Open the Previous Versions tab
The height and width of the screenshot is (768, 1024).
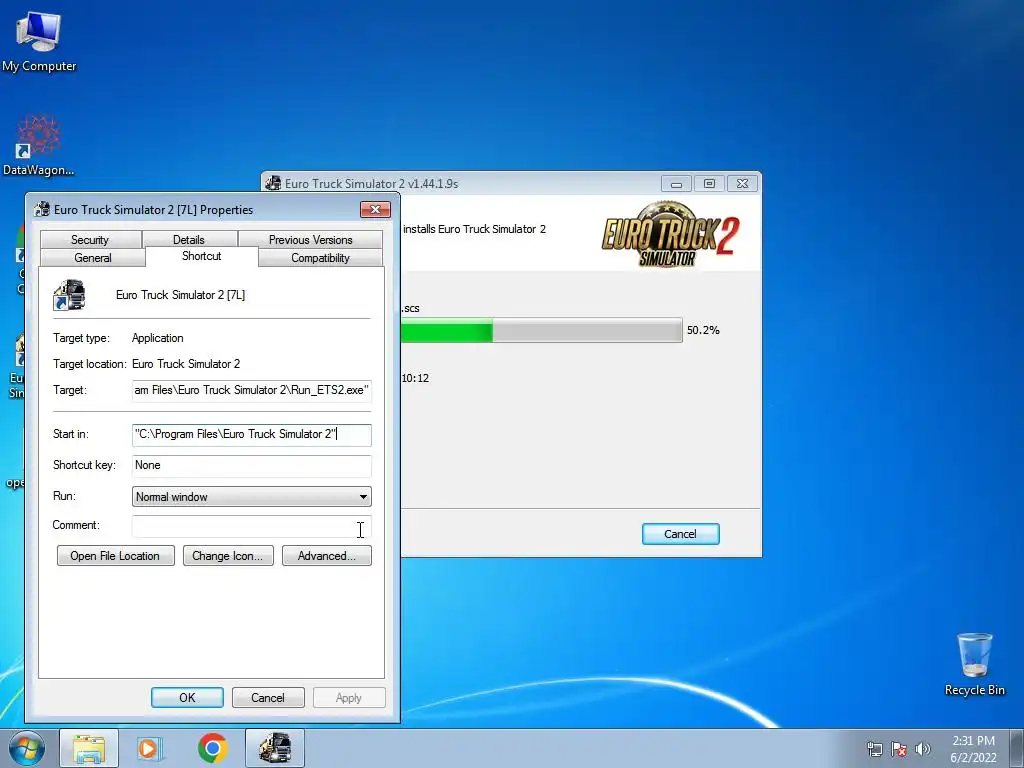click(310, 240)
